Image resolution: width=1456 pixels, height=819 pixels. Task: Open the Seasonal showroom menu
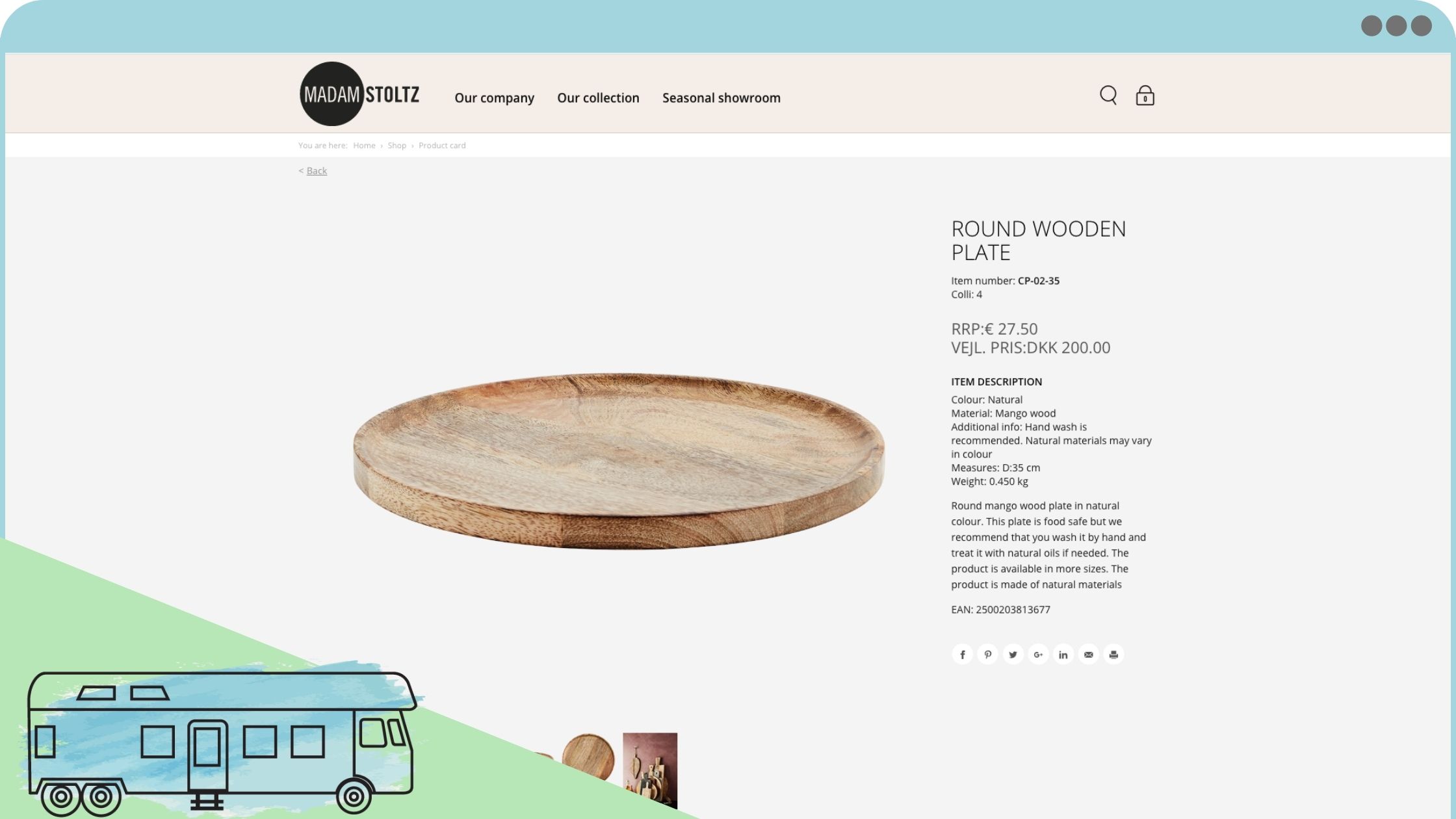click(x=721, y=98)
